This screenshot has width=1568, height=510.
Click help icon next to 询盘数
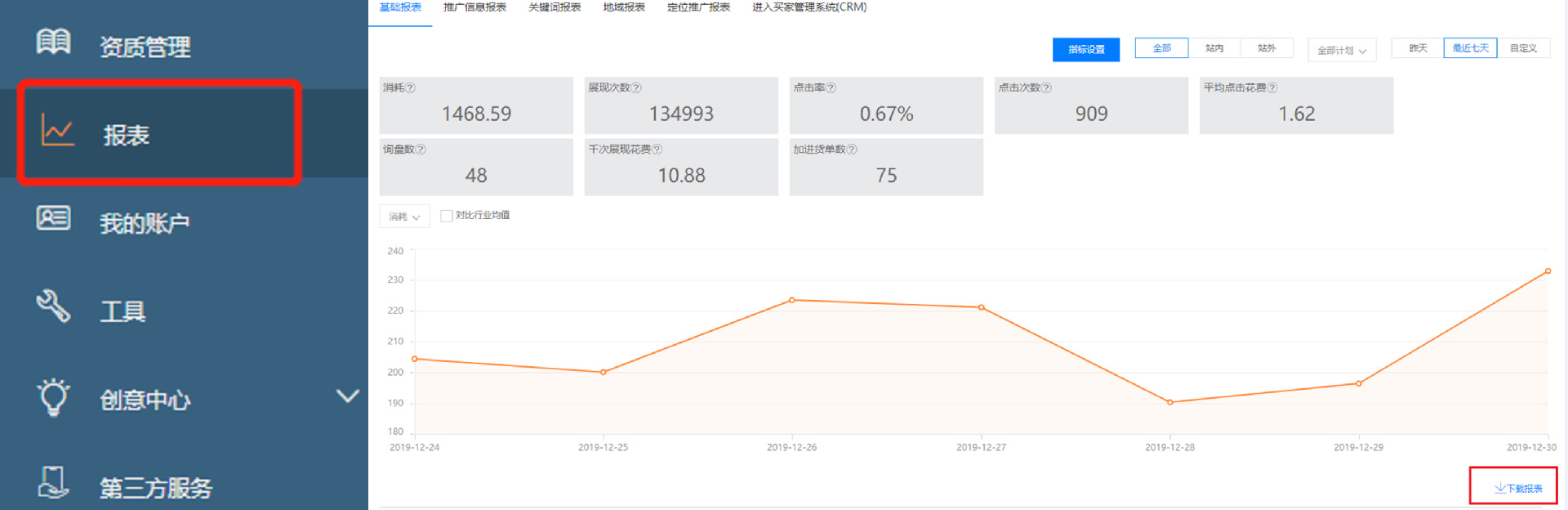pos(421,150)
